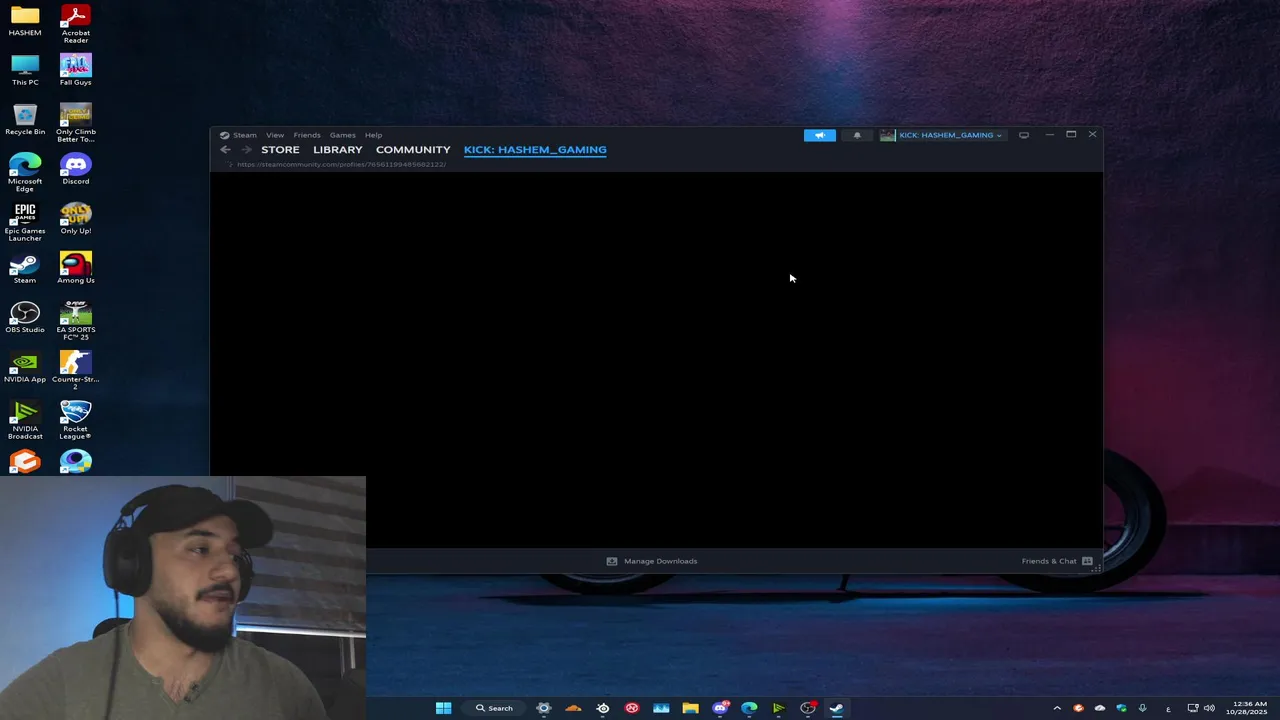1280x720 pixels.
Task: Open the Help menu in Steam
Action: (x=373, y=135)
